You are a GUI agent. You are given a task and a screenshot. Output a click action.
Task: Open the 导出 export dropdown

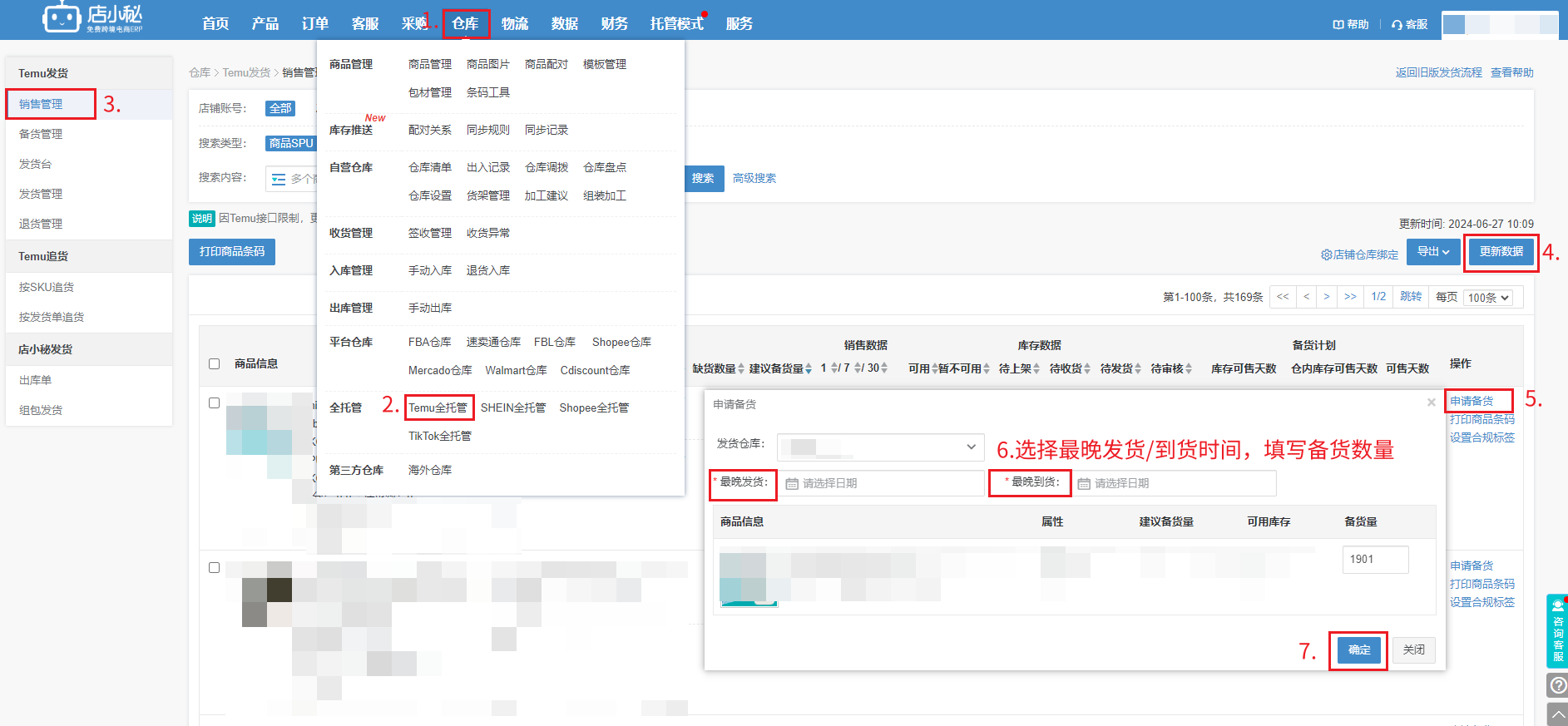point(1433,252)
